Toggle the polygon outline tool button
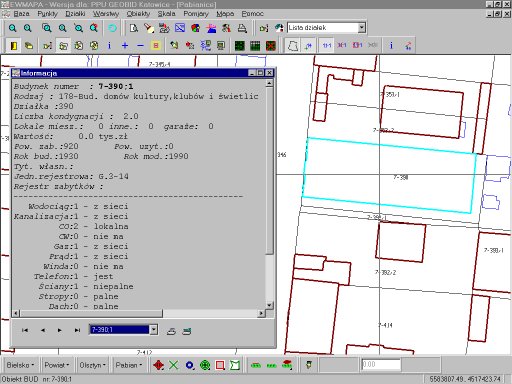Viewport: 512px width, 384px height. click(x=293, y=45)
